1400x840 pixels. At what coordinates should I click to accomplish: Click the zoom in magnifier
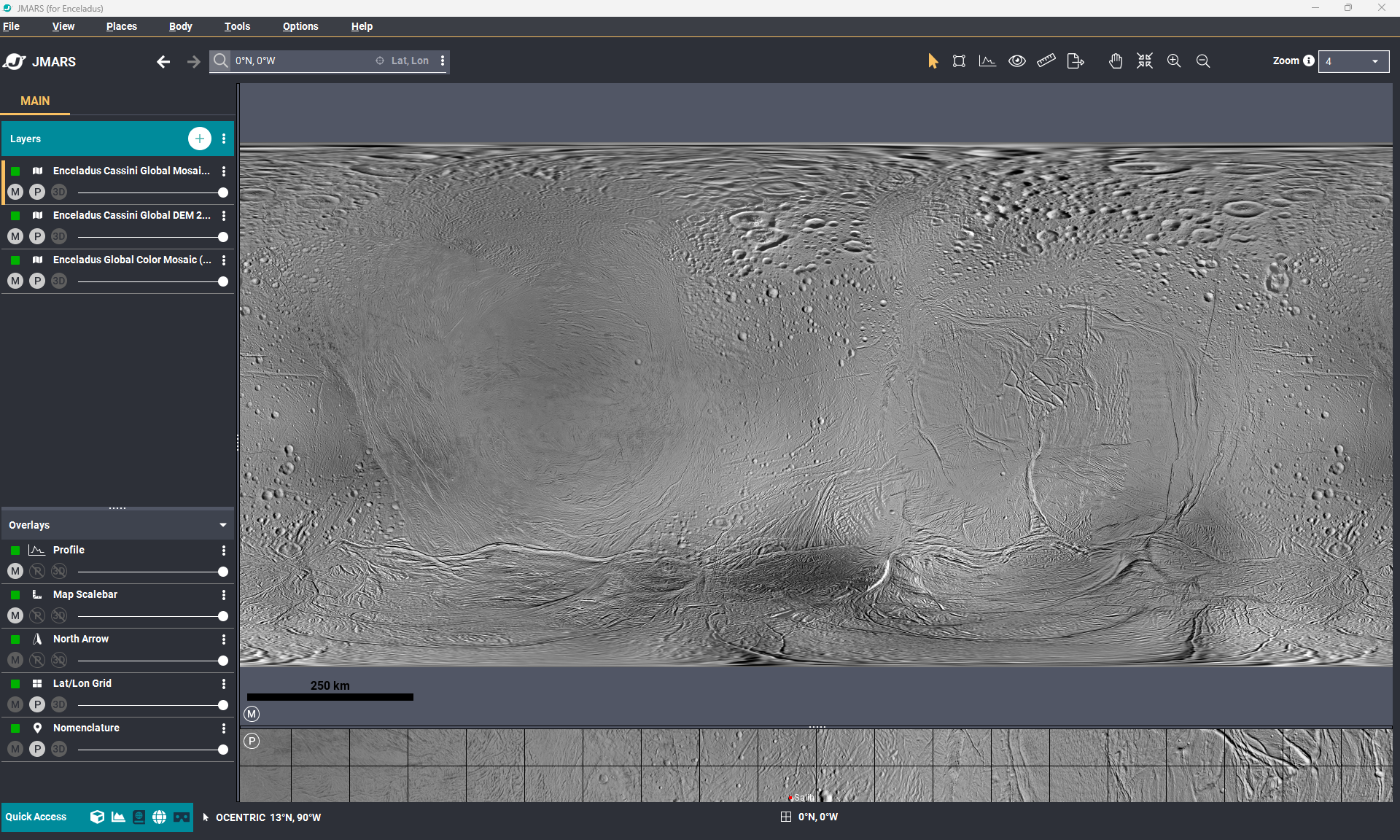(x=1174, y=61)
